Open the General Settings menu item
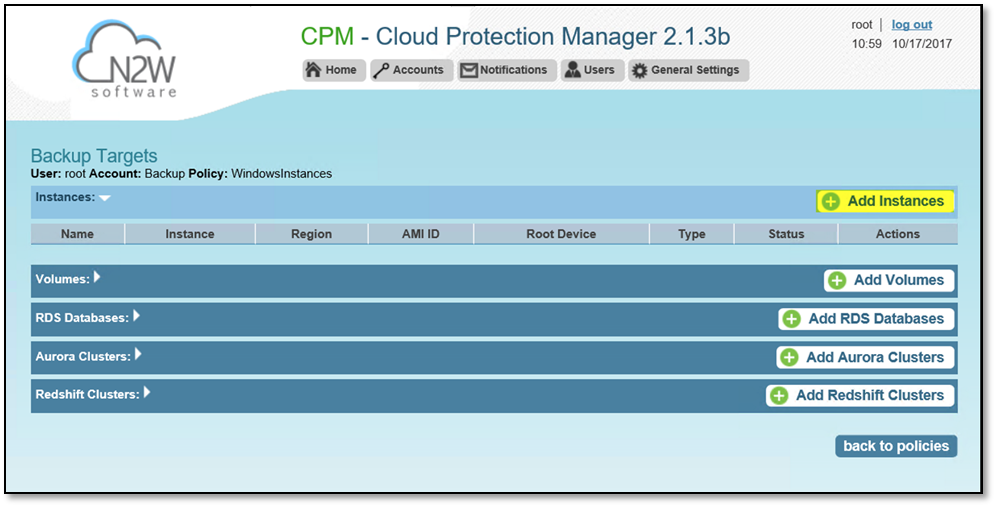The height and width of the screenshot is (507, 996). click(x=689, y=71)
